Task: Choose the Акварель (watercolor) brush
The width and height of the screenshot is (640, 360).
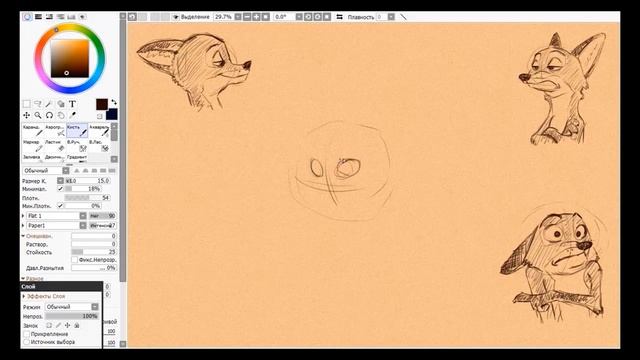Action: tap(99, 131)
